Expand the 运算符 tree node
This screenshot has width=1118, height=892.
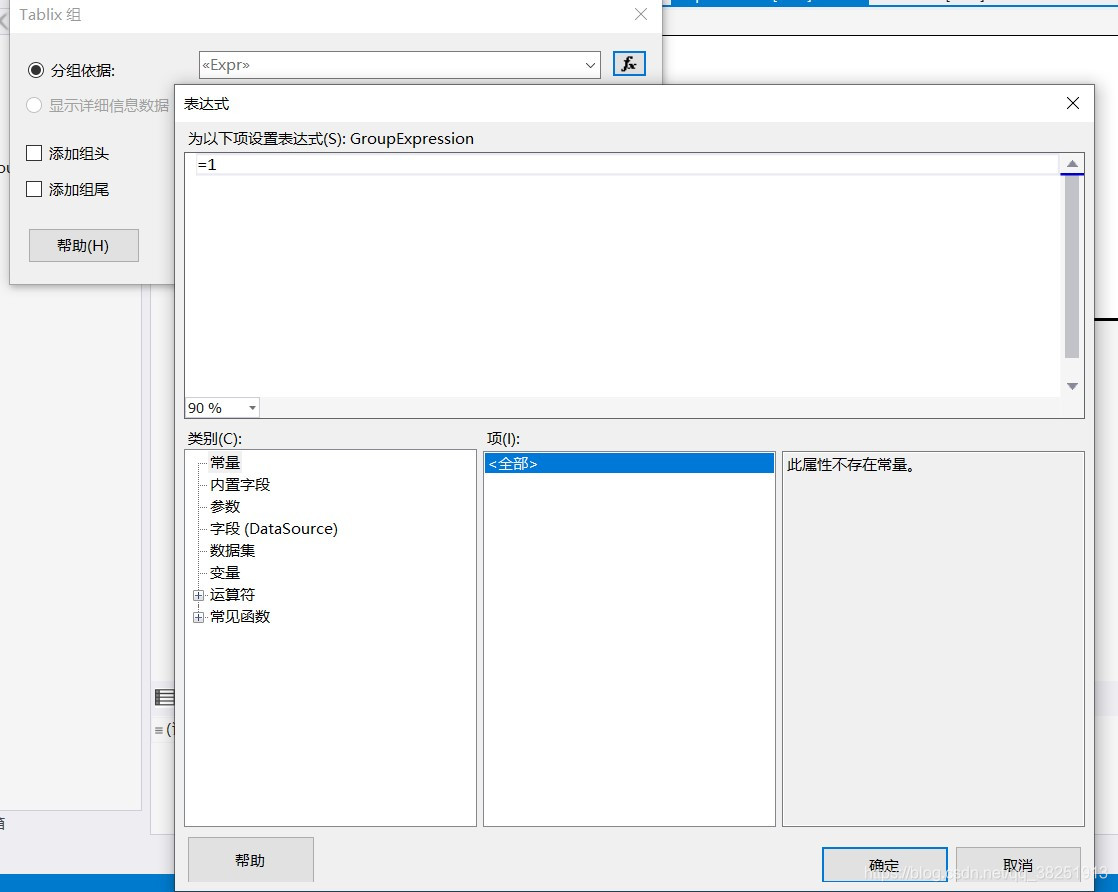coord(198,594)
